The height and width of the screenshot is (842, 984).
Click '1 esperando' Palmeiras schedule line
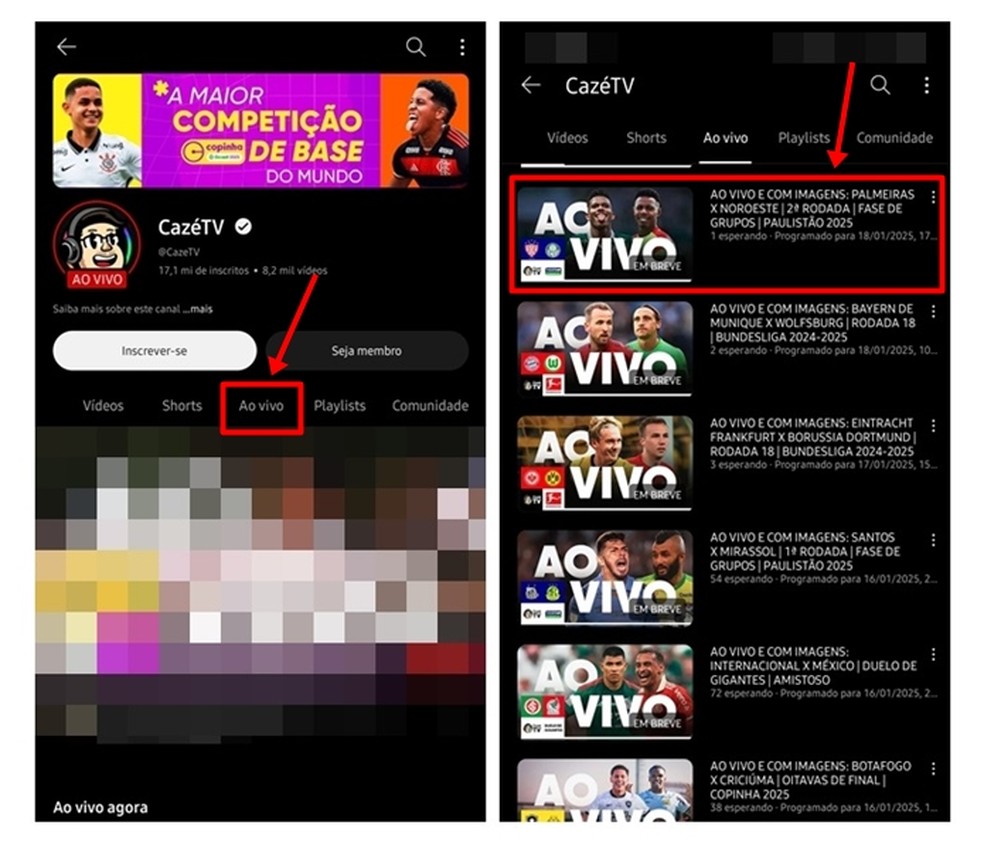(x=823, y=237)
